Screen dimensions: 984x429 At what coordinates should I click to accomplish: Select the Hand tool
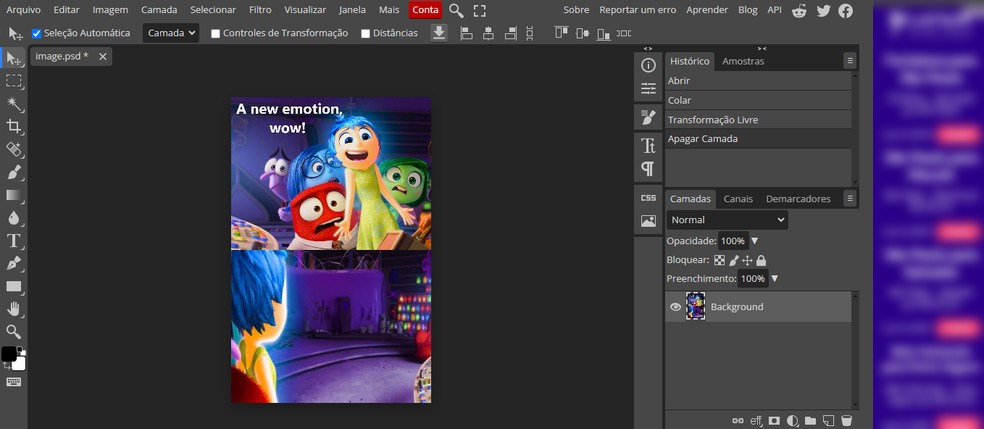(x=14, y=309)
